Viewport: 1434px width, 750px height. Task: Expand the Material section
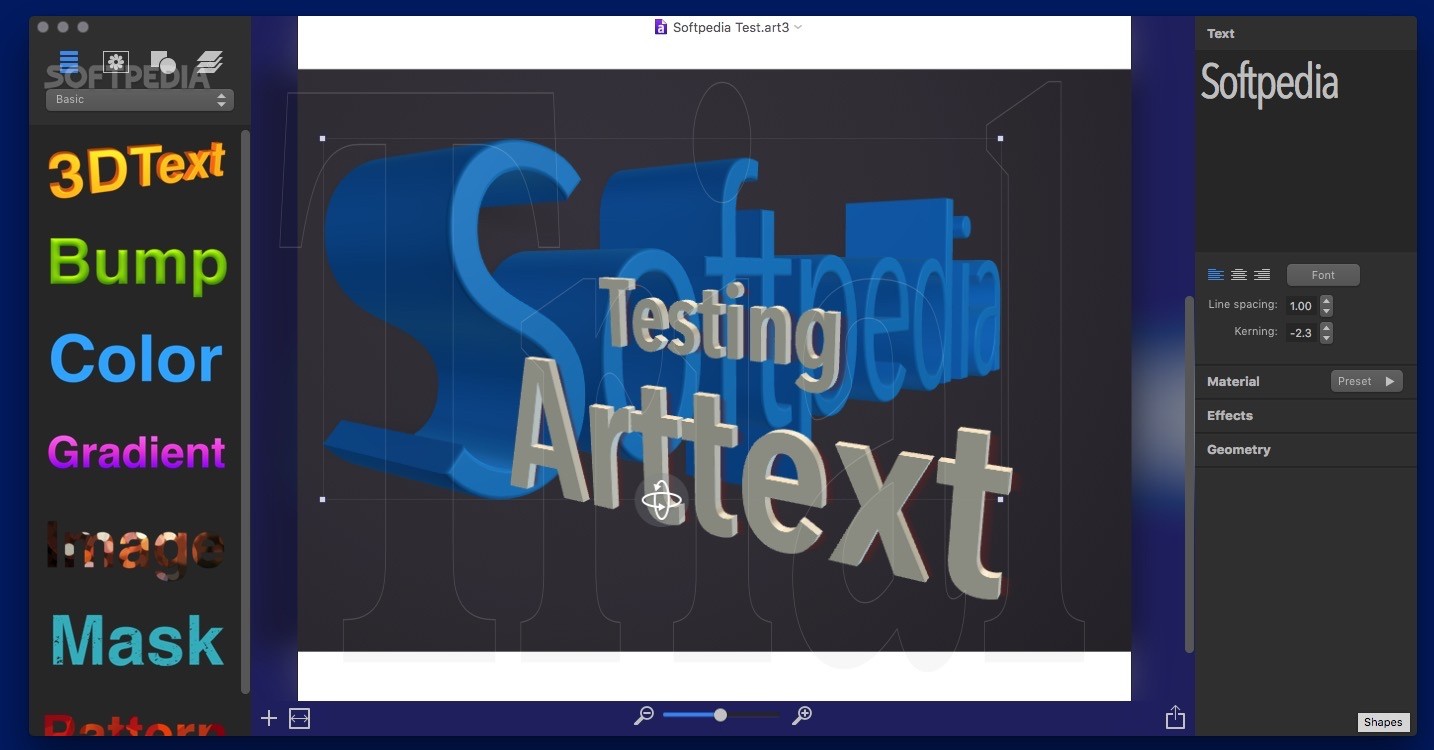pyautogui.click(x=1233, y=381)
